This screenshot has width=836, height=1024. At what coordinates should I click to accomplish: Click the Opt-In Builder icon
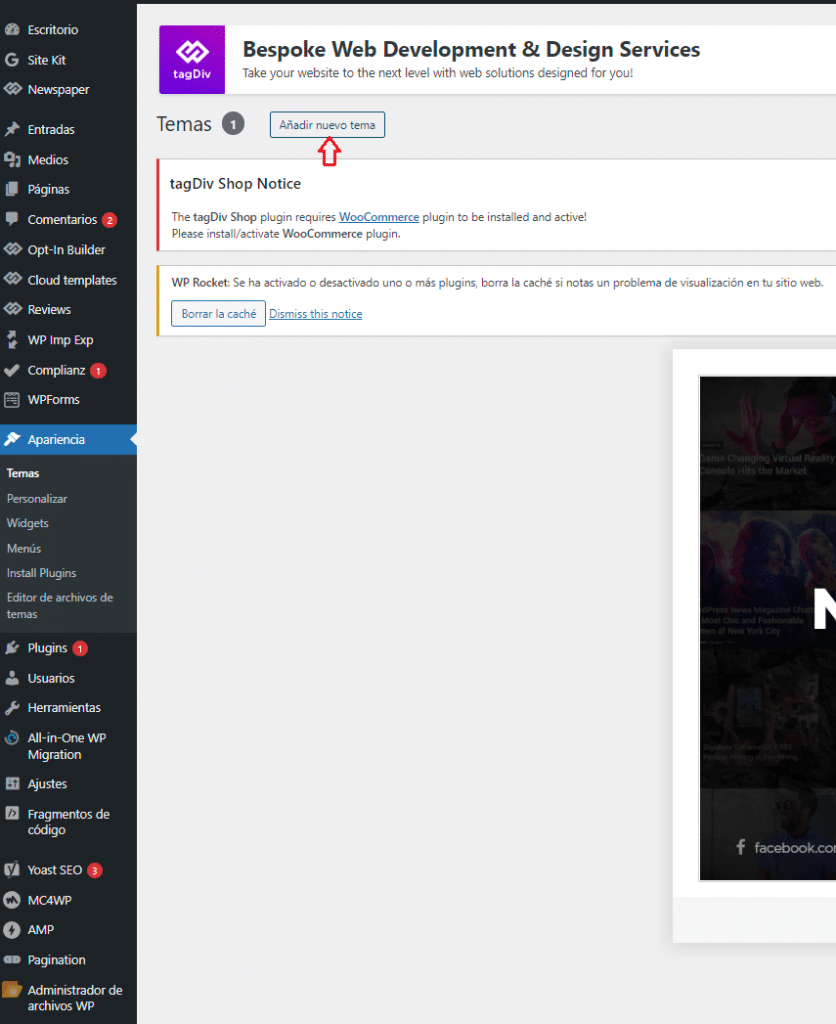point(12,249)
